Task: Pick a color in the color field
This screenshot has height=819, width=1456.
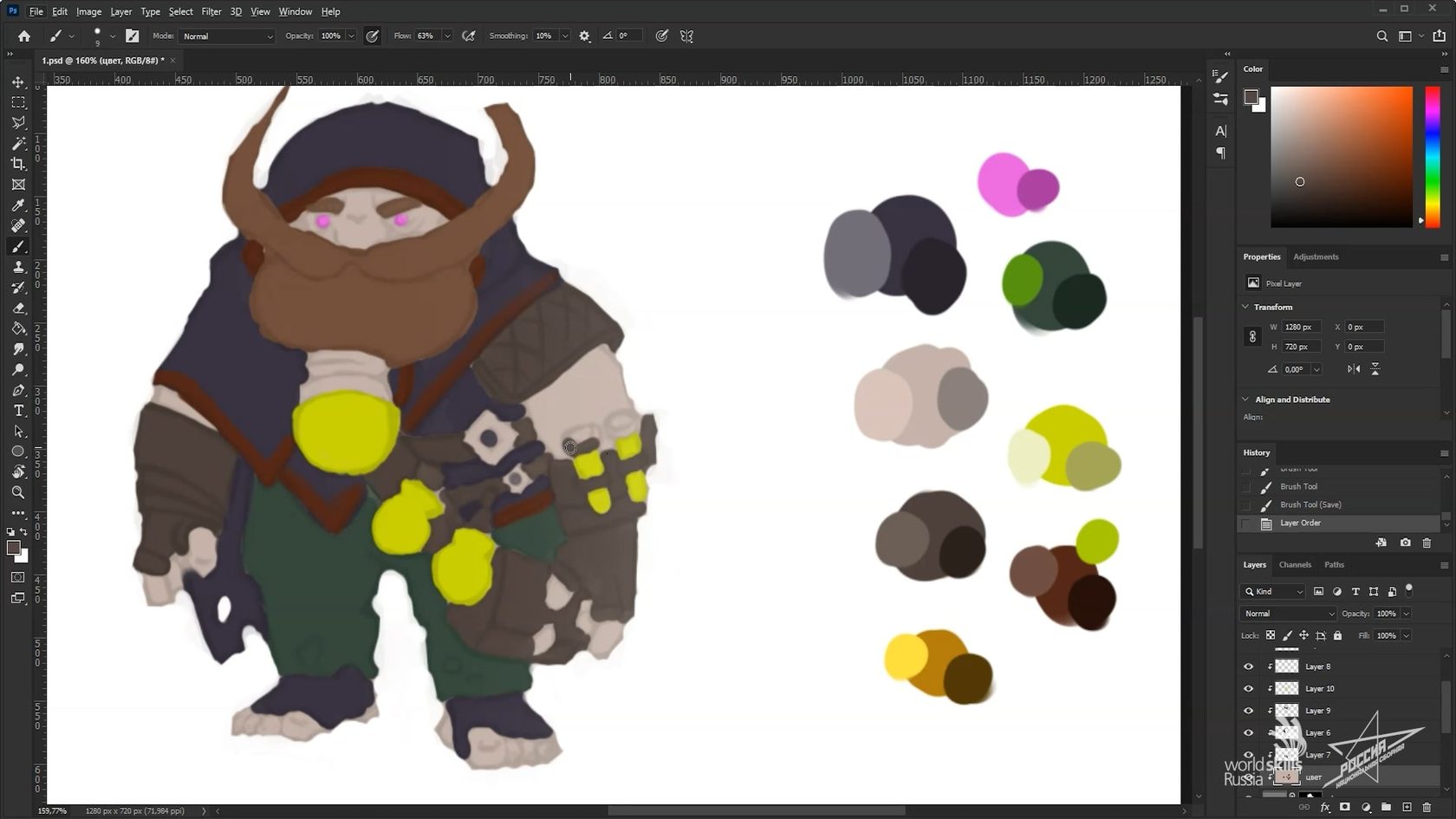Action: [1342, 157]
